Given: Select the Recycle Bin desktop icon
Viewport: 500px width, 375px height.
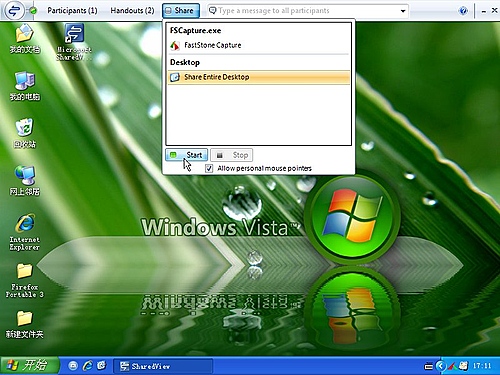Looking at the screenshot, I should [x=24, y=133].
